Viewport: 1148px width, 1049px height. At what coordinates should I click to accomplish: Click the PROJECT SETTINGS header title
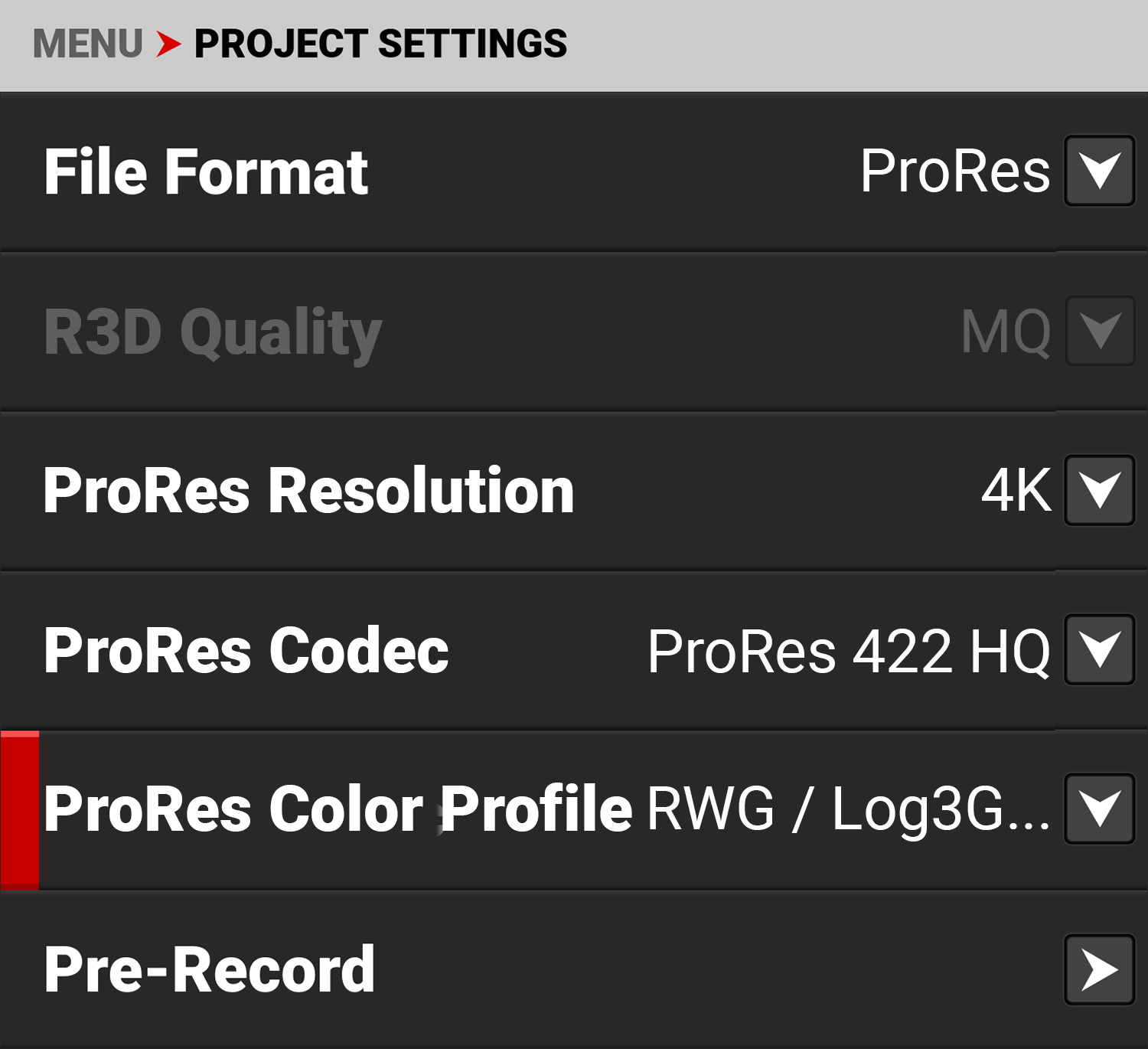380,44
